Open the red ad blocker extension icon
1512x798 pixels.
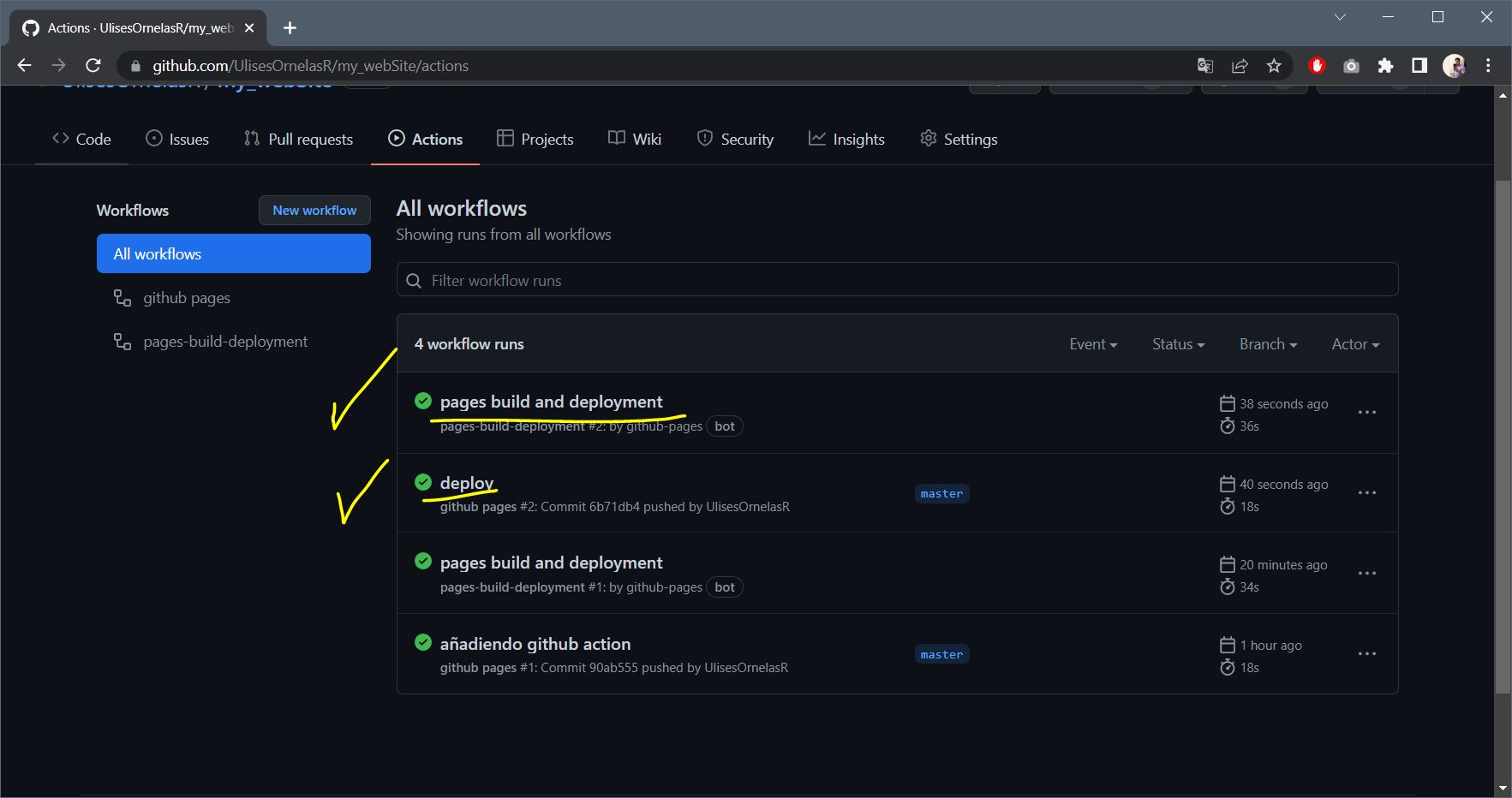[1317, 65]
